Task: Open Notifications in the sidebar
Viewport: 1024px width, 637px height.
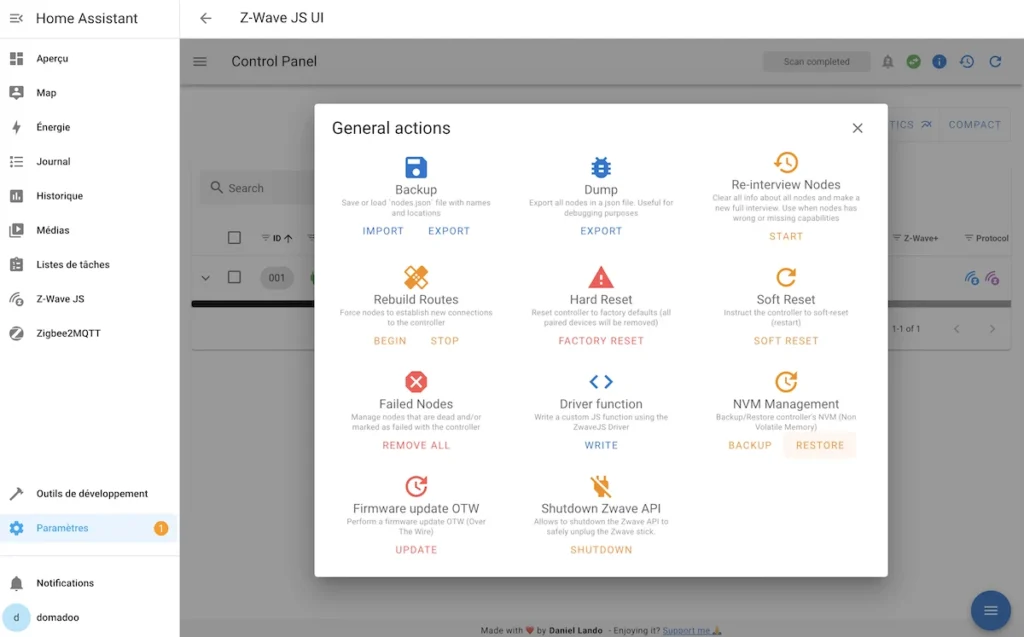Action: coord(89,583)
